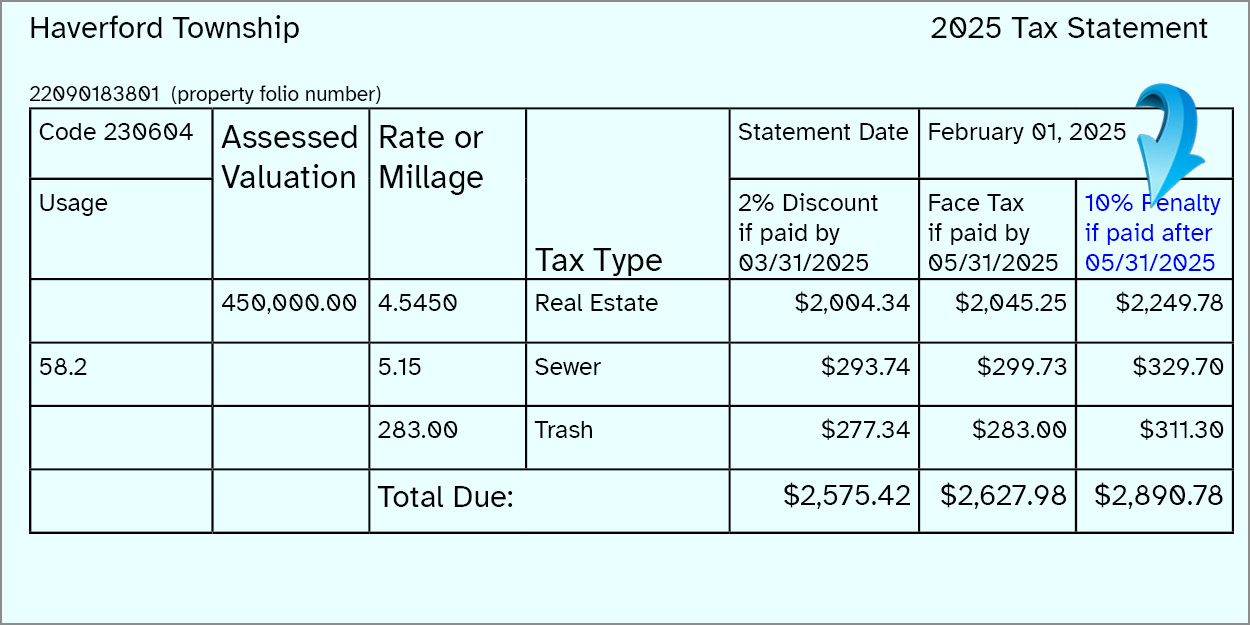
Task: Click the Haverford Township heading
Action: (164, 28)
